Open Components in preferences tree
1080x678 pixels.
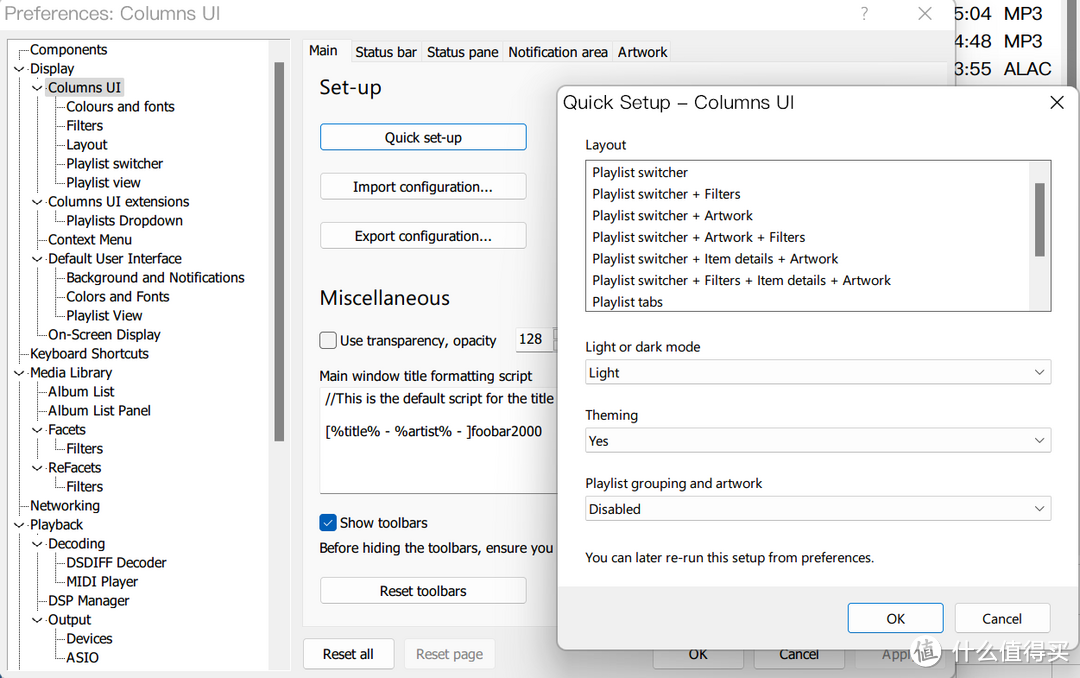coord(69,50)
